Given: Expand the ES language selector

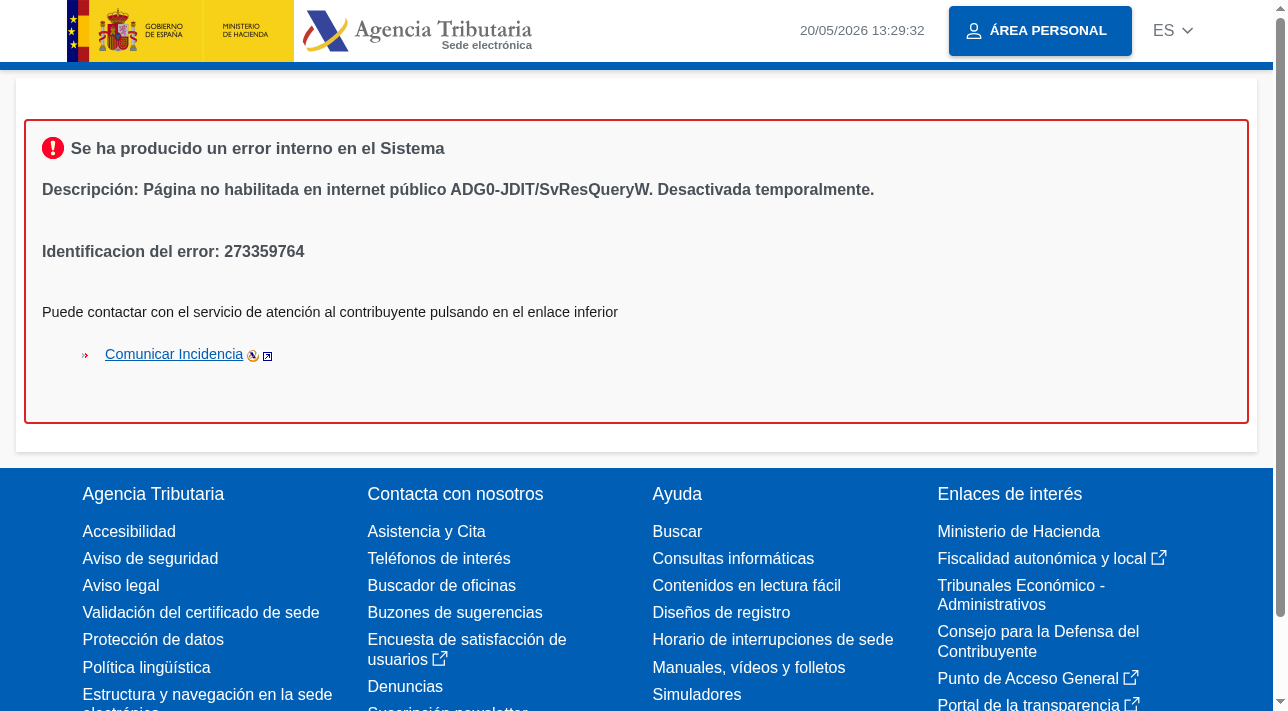Looking at the screenshot, I should coord(1173,31).
